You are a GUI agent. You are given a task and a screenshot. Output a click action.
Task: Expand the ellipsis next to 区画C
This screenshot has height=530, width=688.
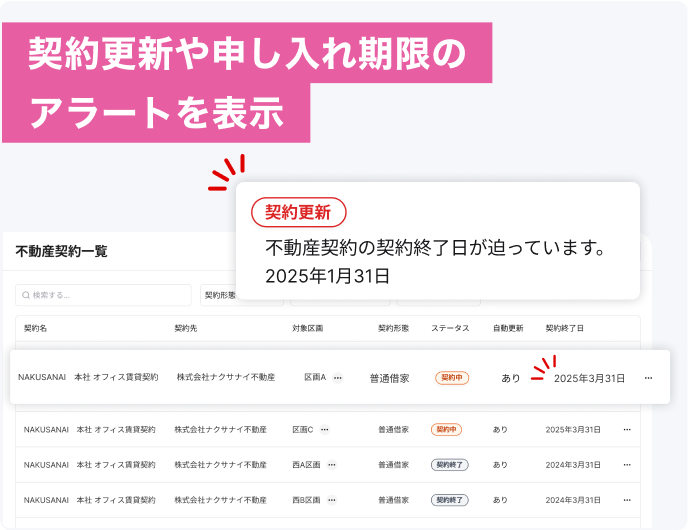(324, 430)
